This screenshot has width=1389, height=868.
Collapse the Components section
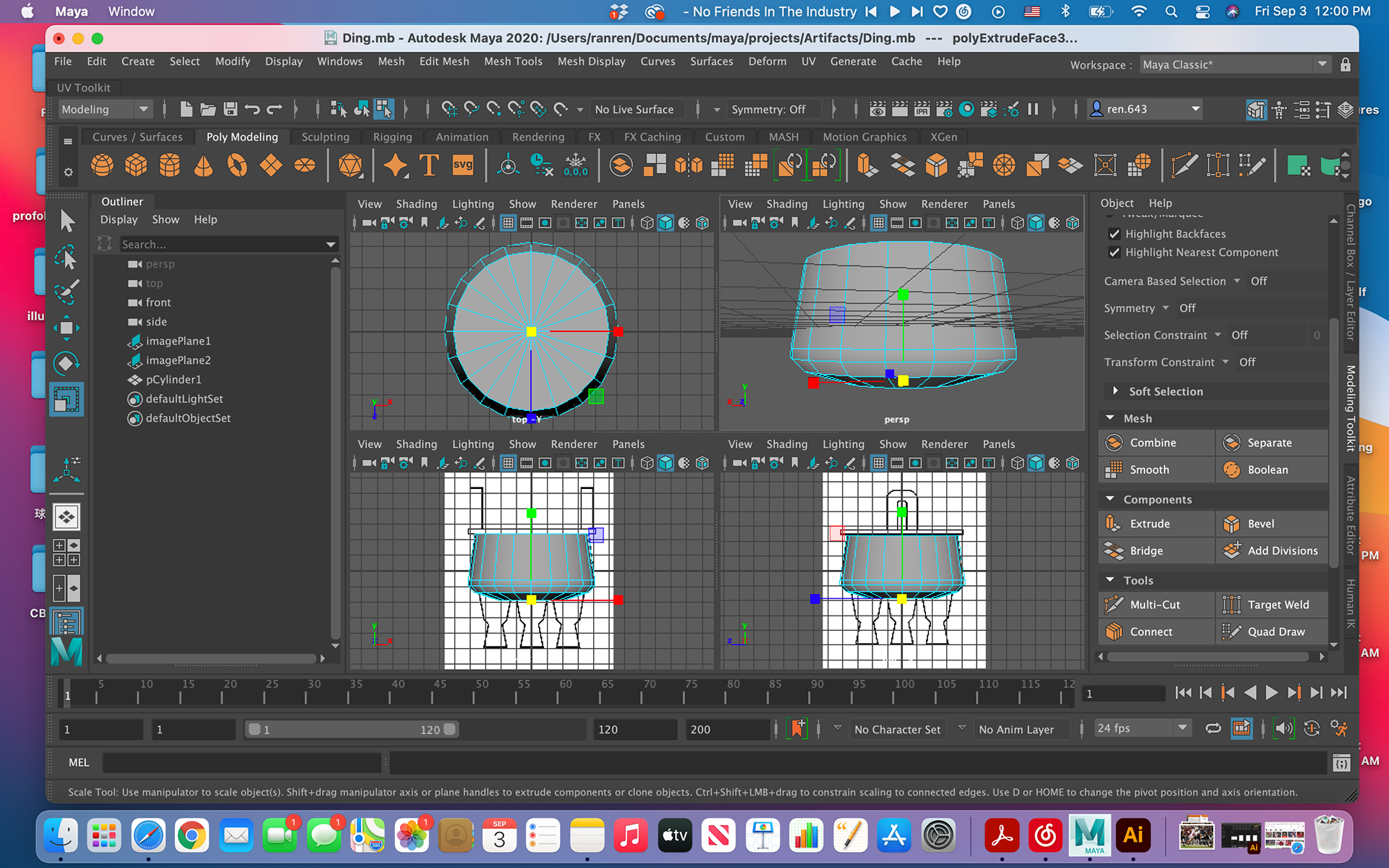point(1110,499)
